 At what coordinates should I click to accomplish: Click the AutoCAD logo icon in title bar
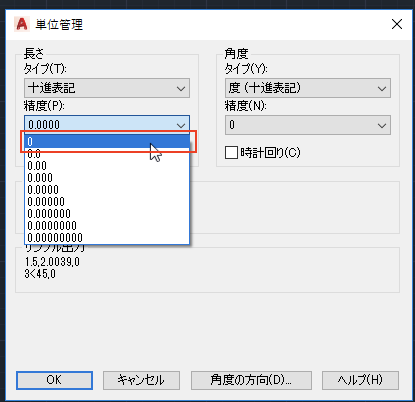click(x=22, y=24)
